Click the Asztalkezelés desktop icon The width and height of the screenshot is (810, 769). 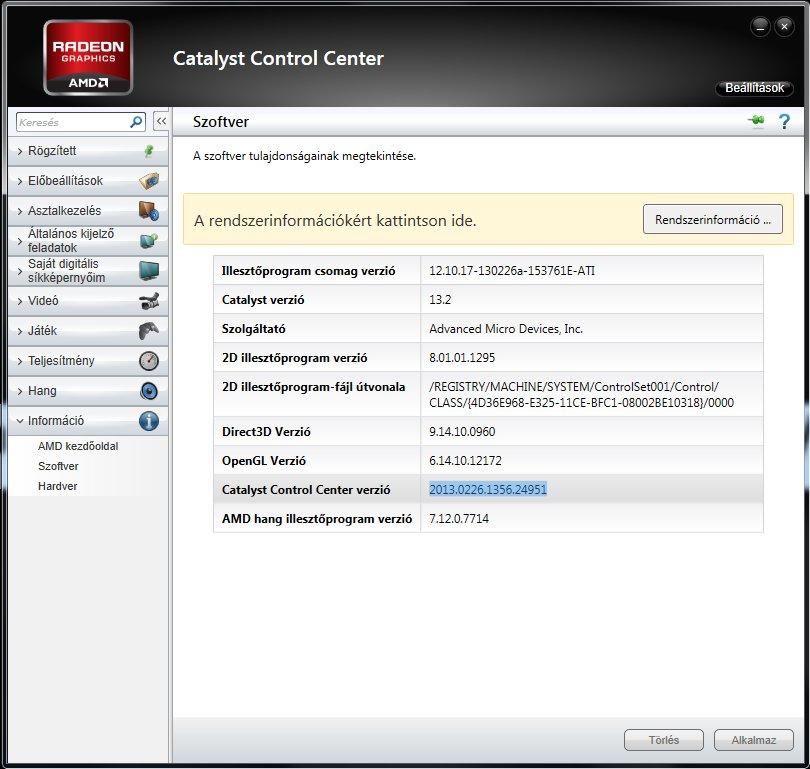pos(149,211)
